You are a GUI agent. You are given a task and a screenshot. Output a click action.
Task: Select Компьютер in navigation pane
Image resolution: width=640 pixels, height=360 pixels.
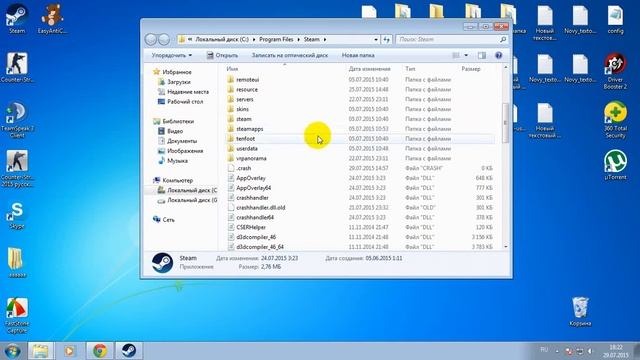[173, 180]
